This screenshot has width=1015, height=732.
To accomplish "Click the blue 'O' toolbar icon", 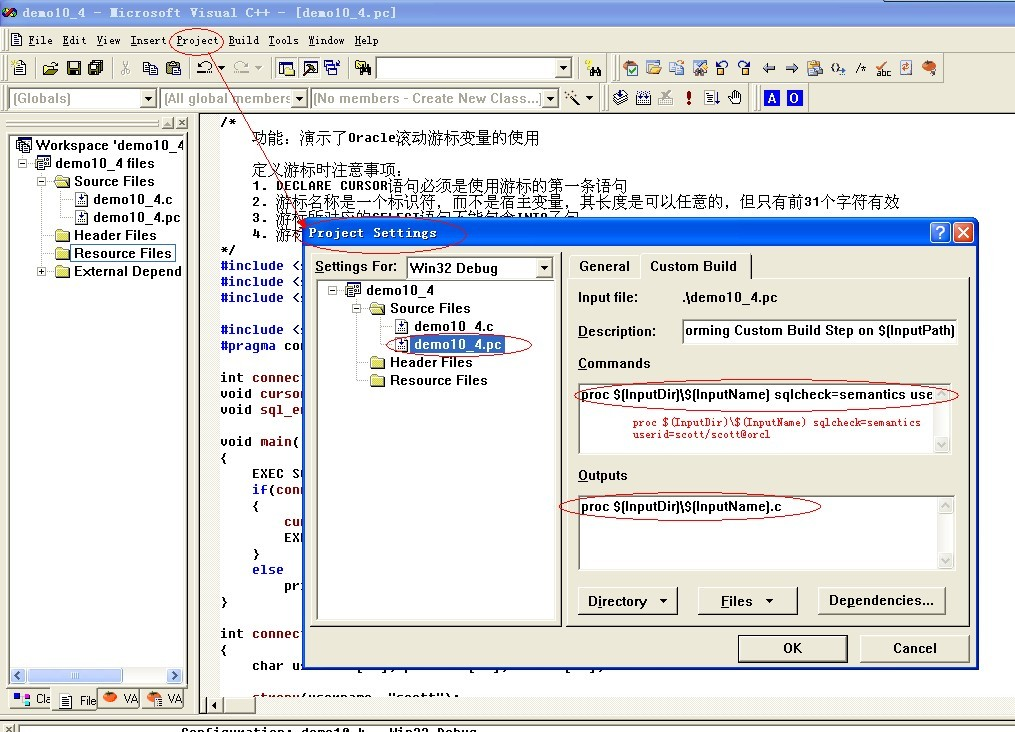I will (794, 98).
